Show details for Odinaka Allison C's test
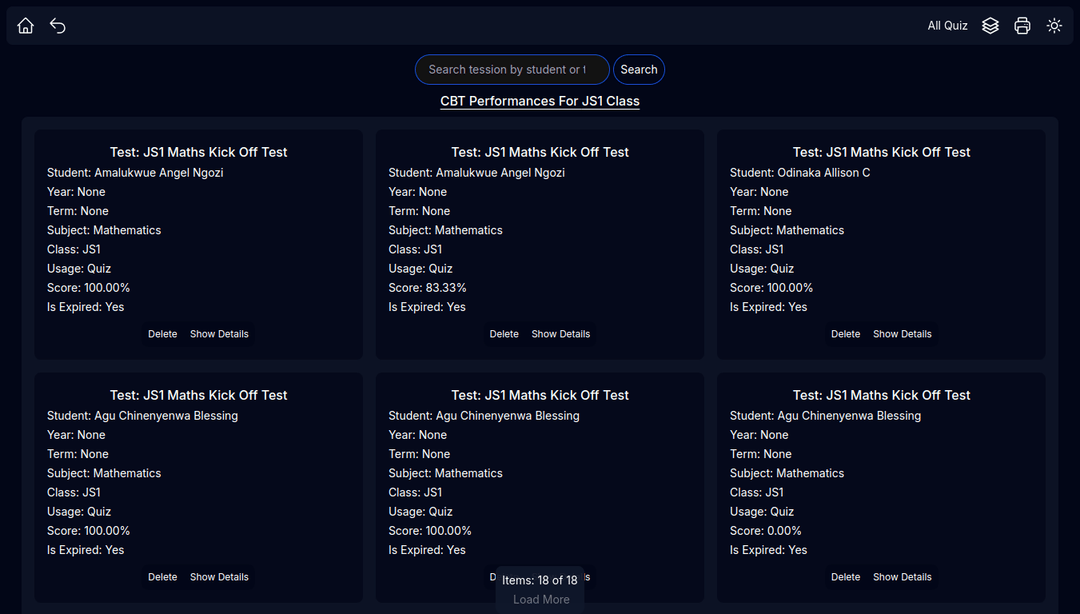Viewport: 1080px width, 614px height. (902, 333)
